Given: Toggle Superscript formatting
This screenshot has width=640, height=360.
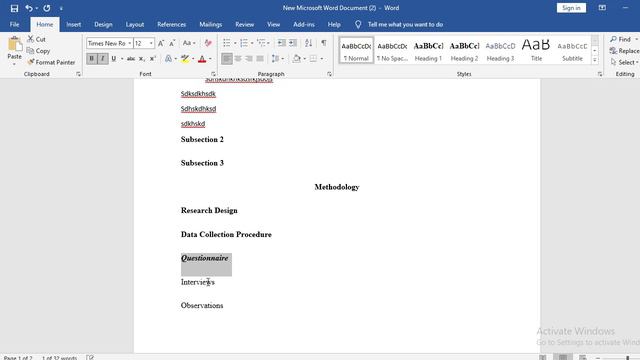Looking at the screenshot, I should pos(153,59).
